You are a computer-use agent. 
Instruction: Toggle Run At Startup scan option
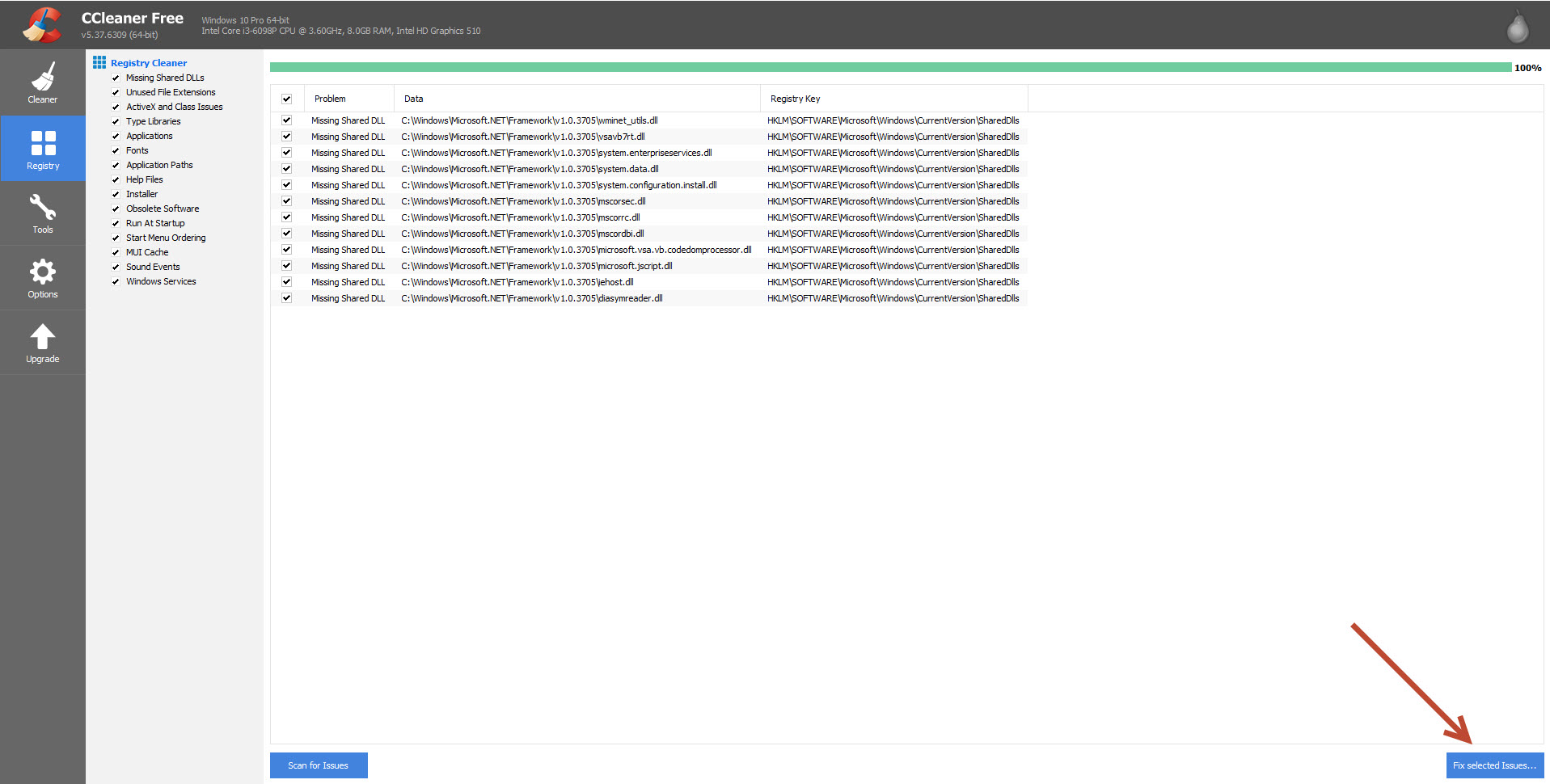pyautogui.click(x=116, y=223)
